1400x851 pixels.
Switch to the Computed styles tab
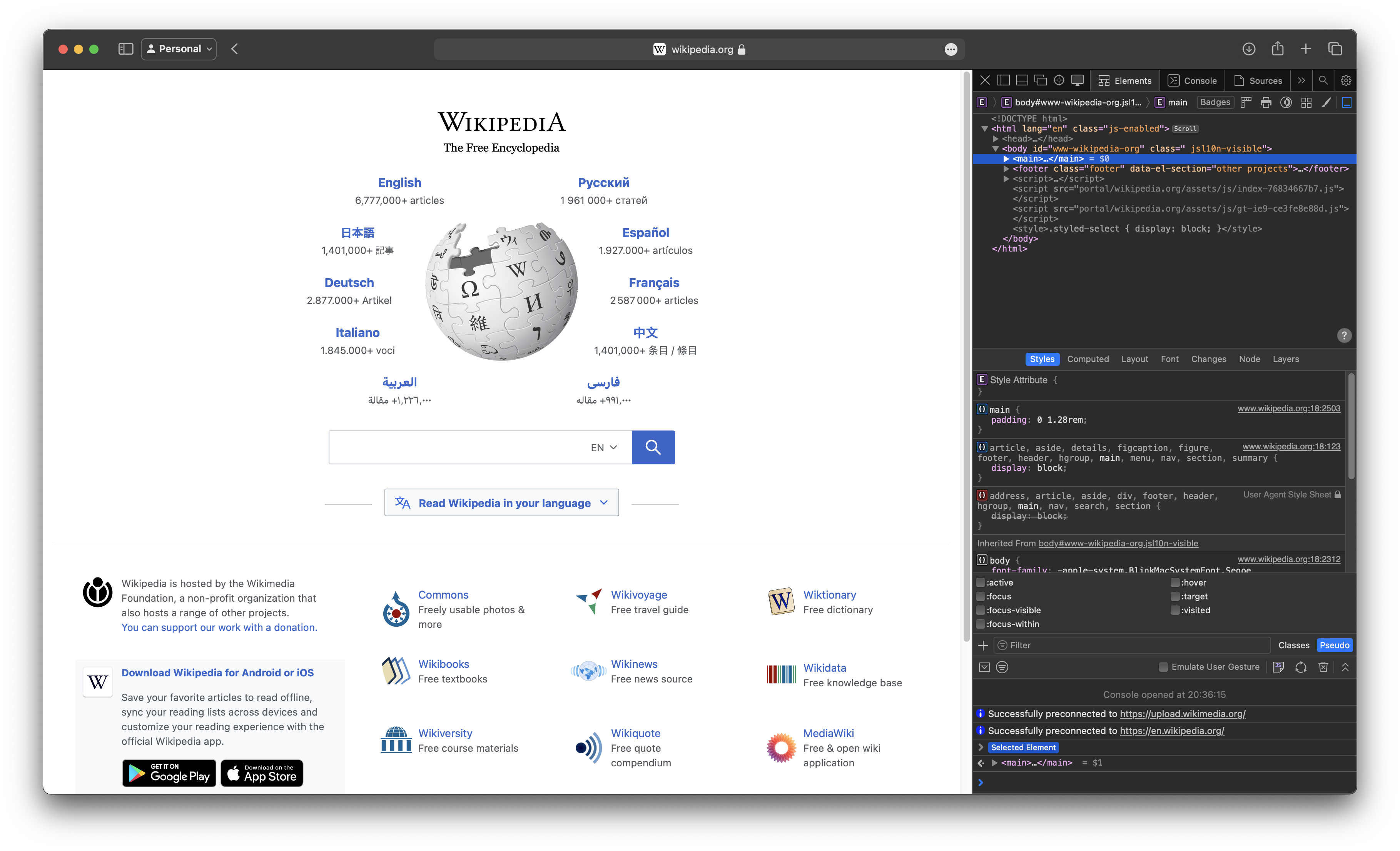coord(1088,359)
